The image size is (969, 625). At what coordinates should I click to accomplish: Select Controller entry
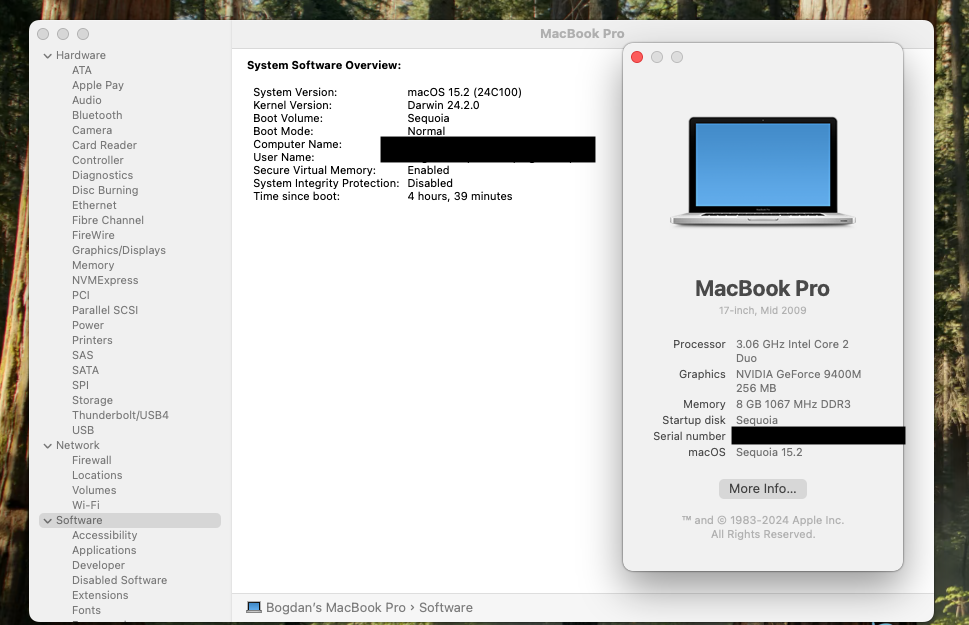tap(98, 160)
